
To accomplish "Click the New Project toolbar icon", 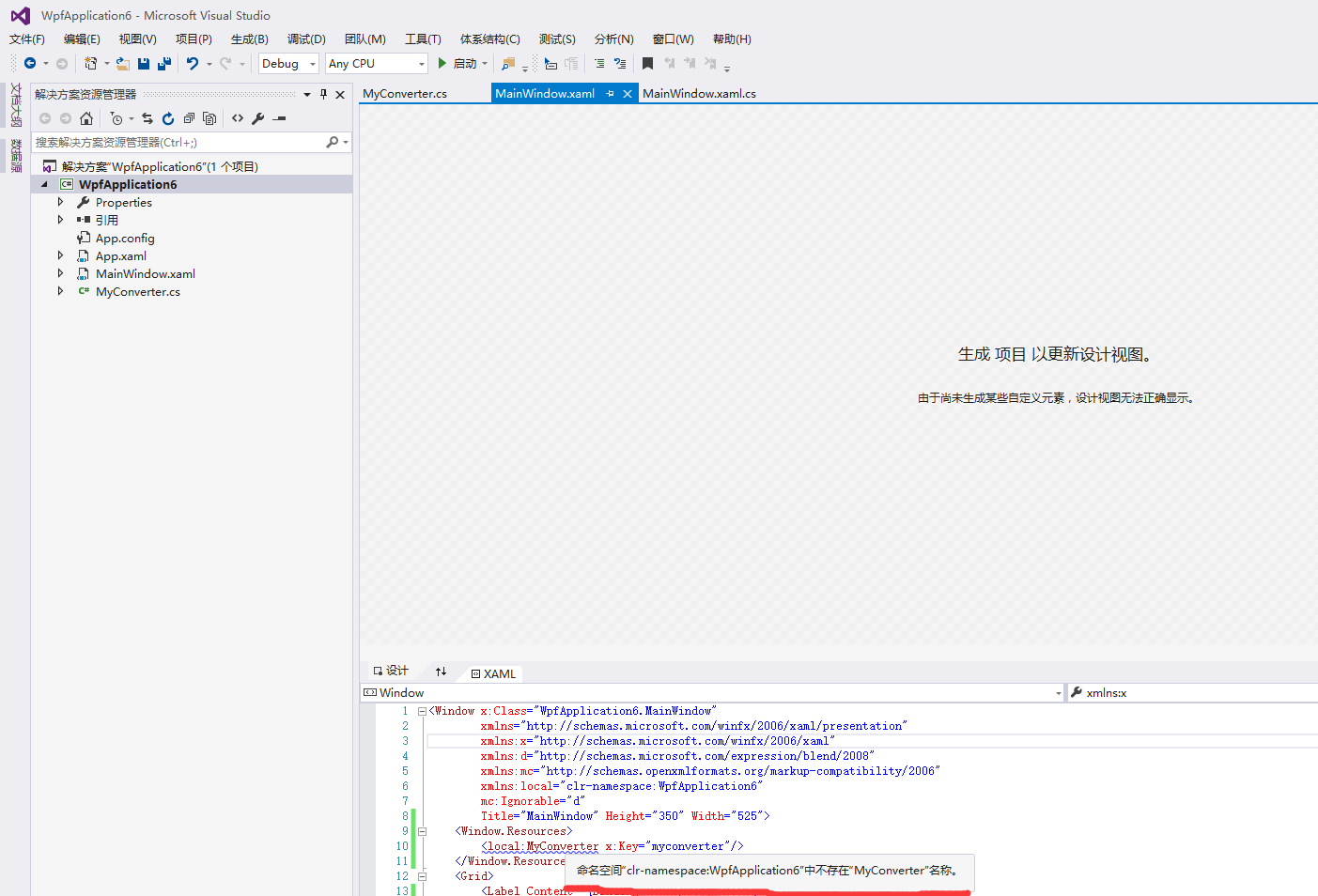I will click(x=91, y=63).
